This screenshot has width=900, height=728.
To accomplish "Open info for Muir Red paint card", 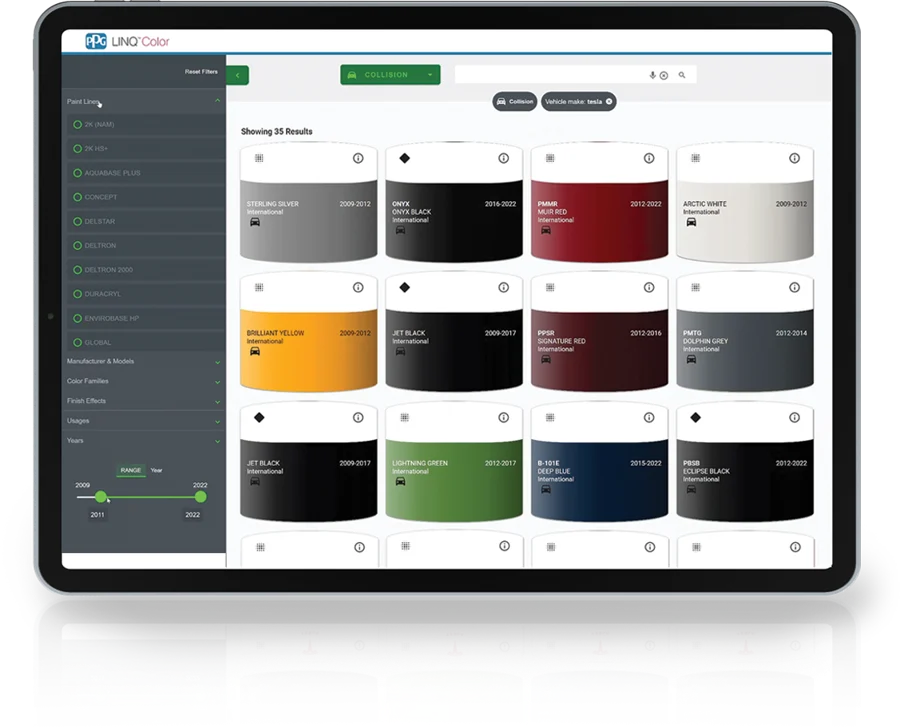I will pyautogui.click(x=649, y=158).
